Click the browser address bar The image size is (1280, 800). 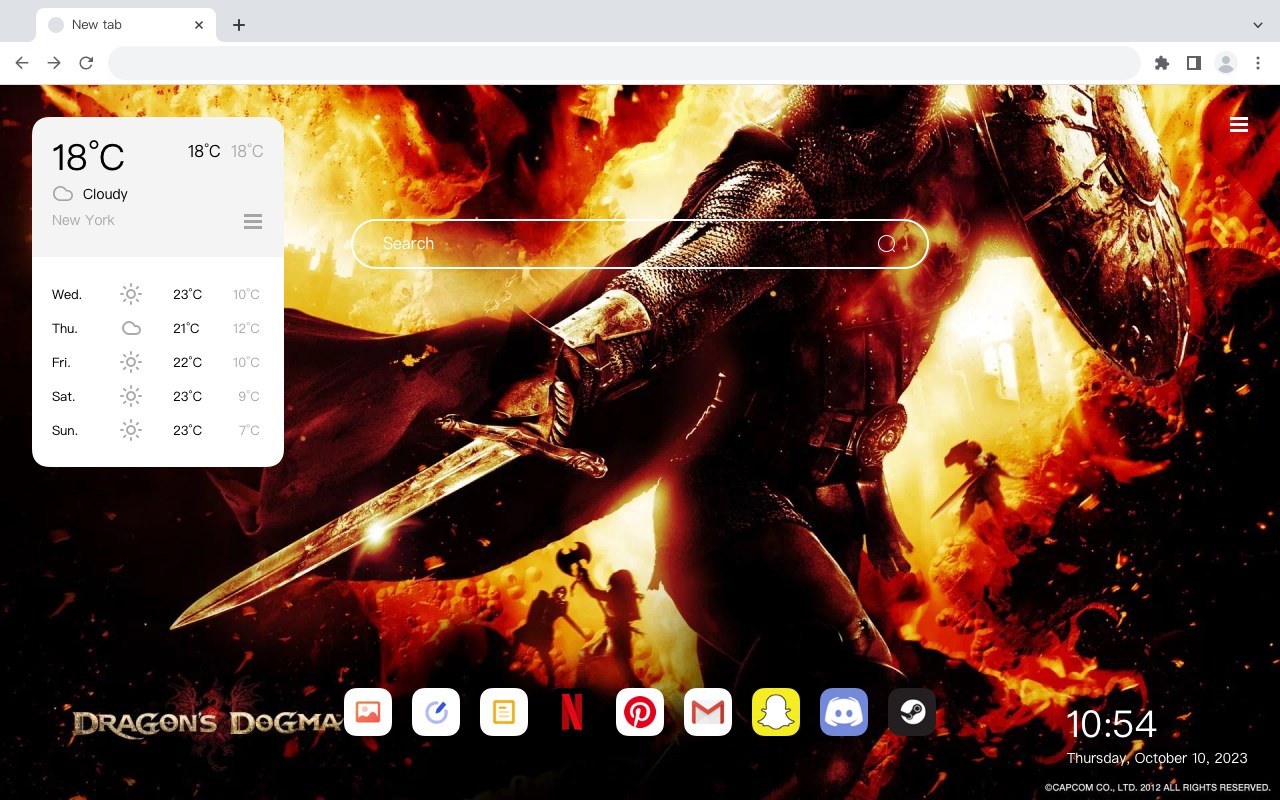click(624, 63)
